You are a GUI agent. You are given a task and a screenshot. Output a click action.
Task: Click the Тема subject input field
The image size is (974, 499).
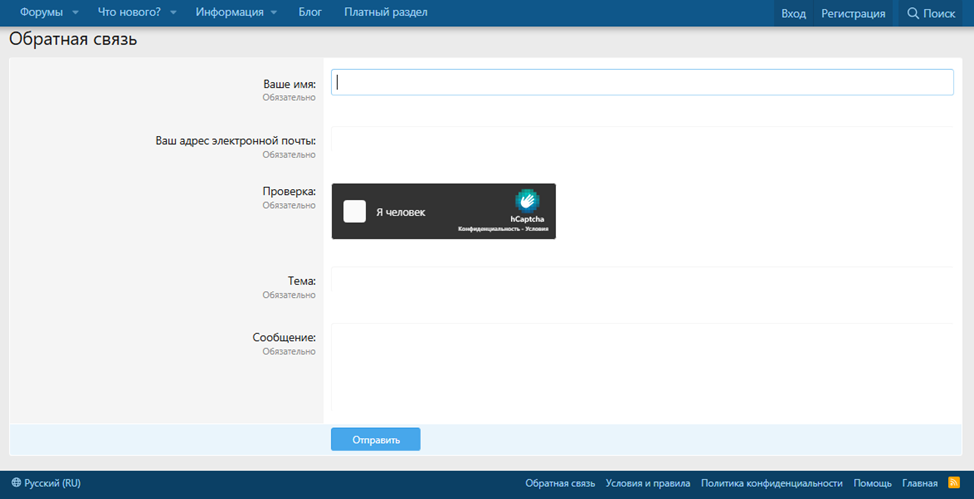click(x=642, y=279)
